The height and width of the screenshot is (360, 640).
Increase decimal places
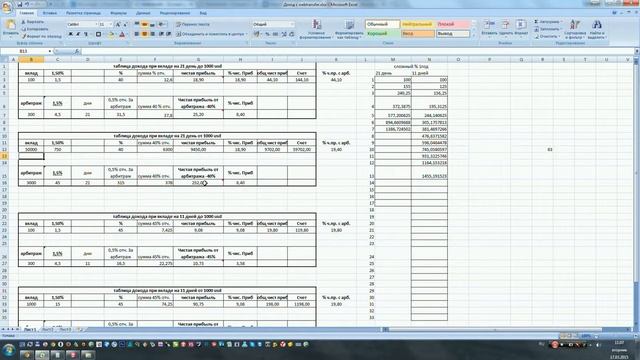point(284,34)
